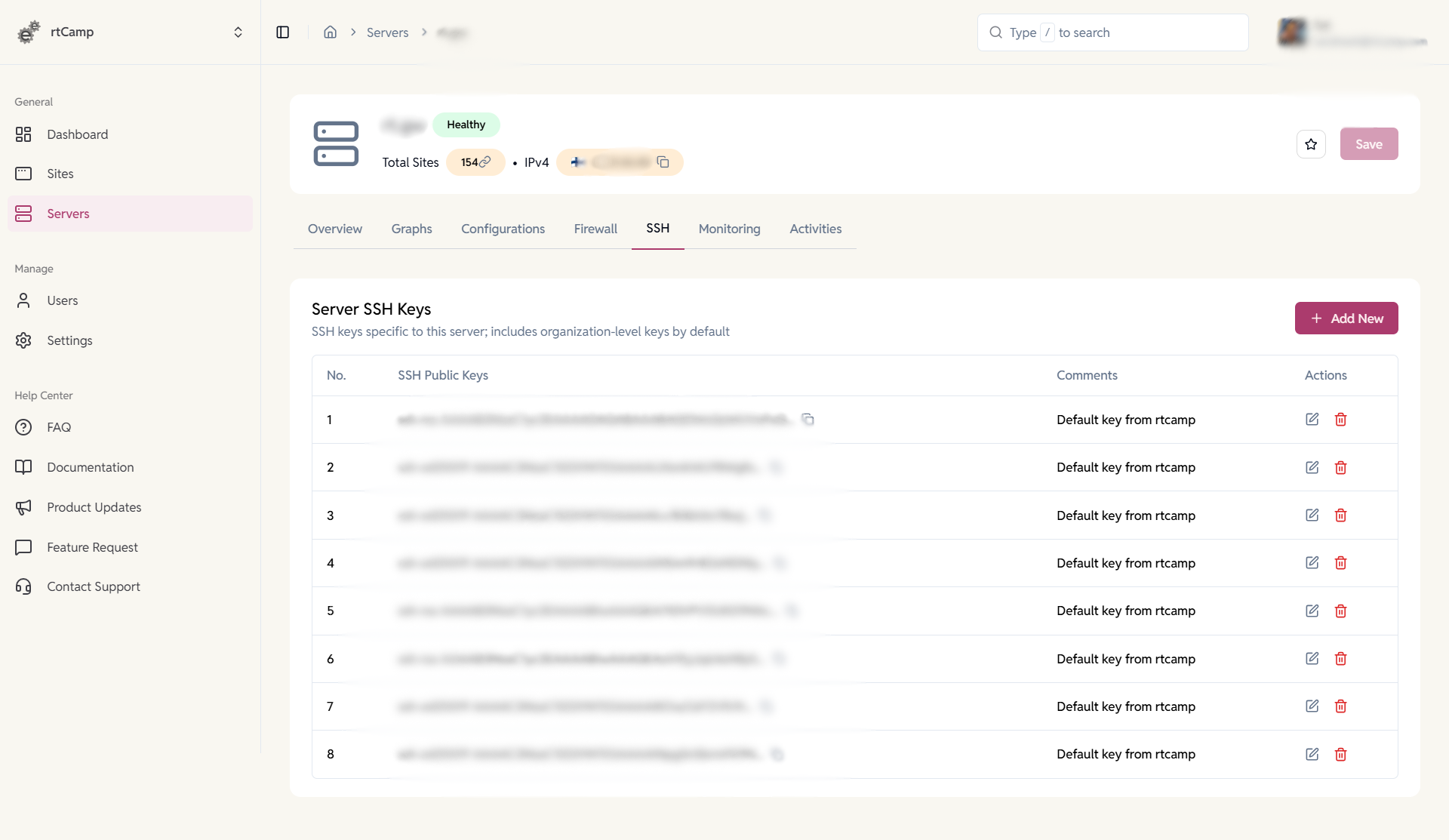Toggle the sidebar panel icon

tap(283, 32)
